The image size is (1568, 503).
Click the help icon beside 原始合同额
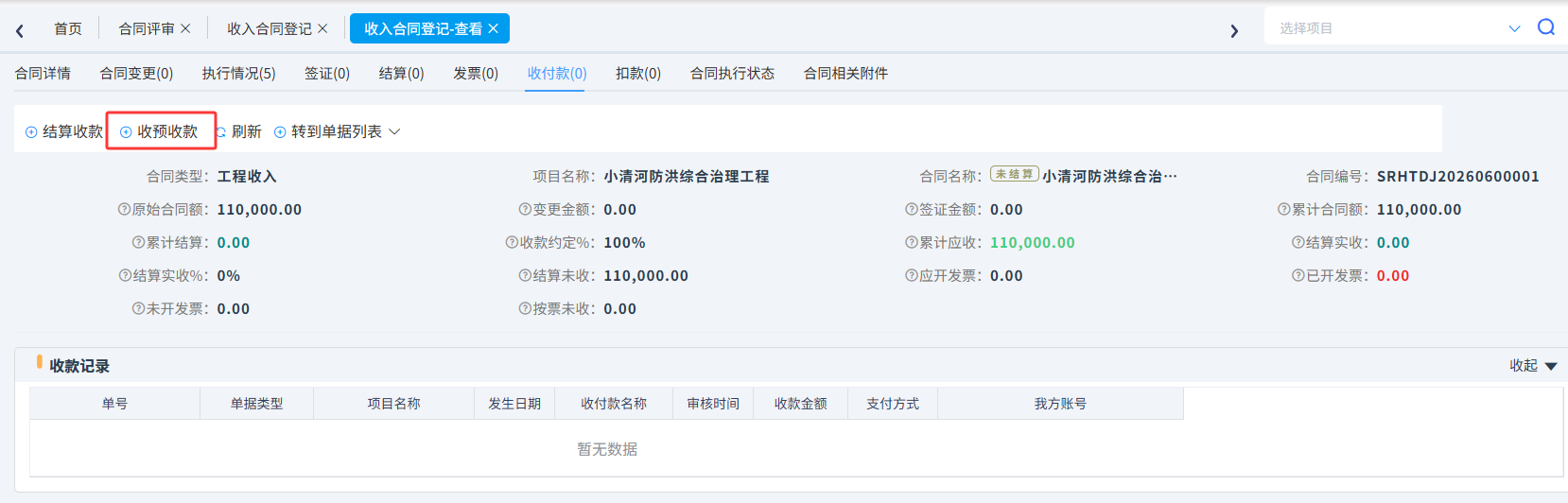(x=124, y=209)
